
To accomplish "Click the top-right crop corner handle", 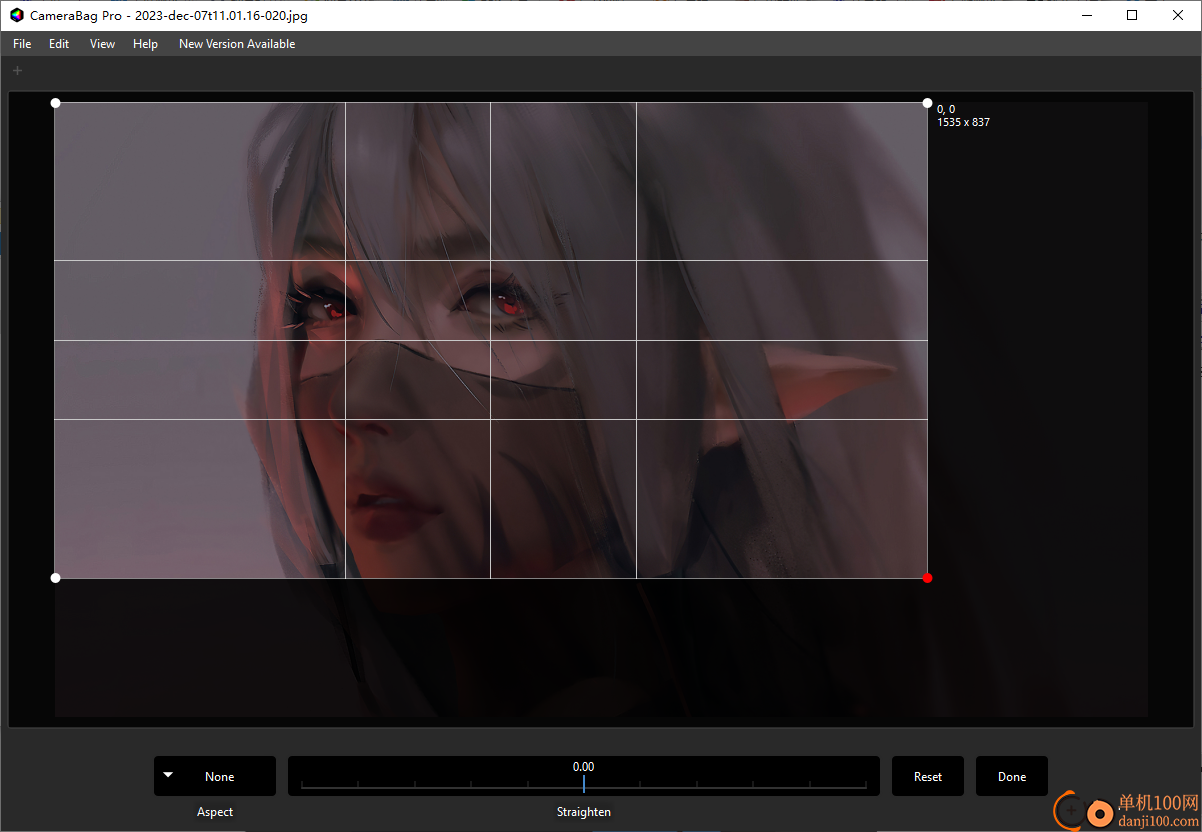I will coord(927,103).
